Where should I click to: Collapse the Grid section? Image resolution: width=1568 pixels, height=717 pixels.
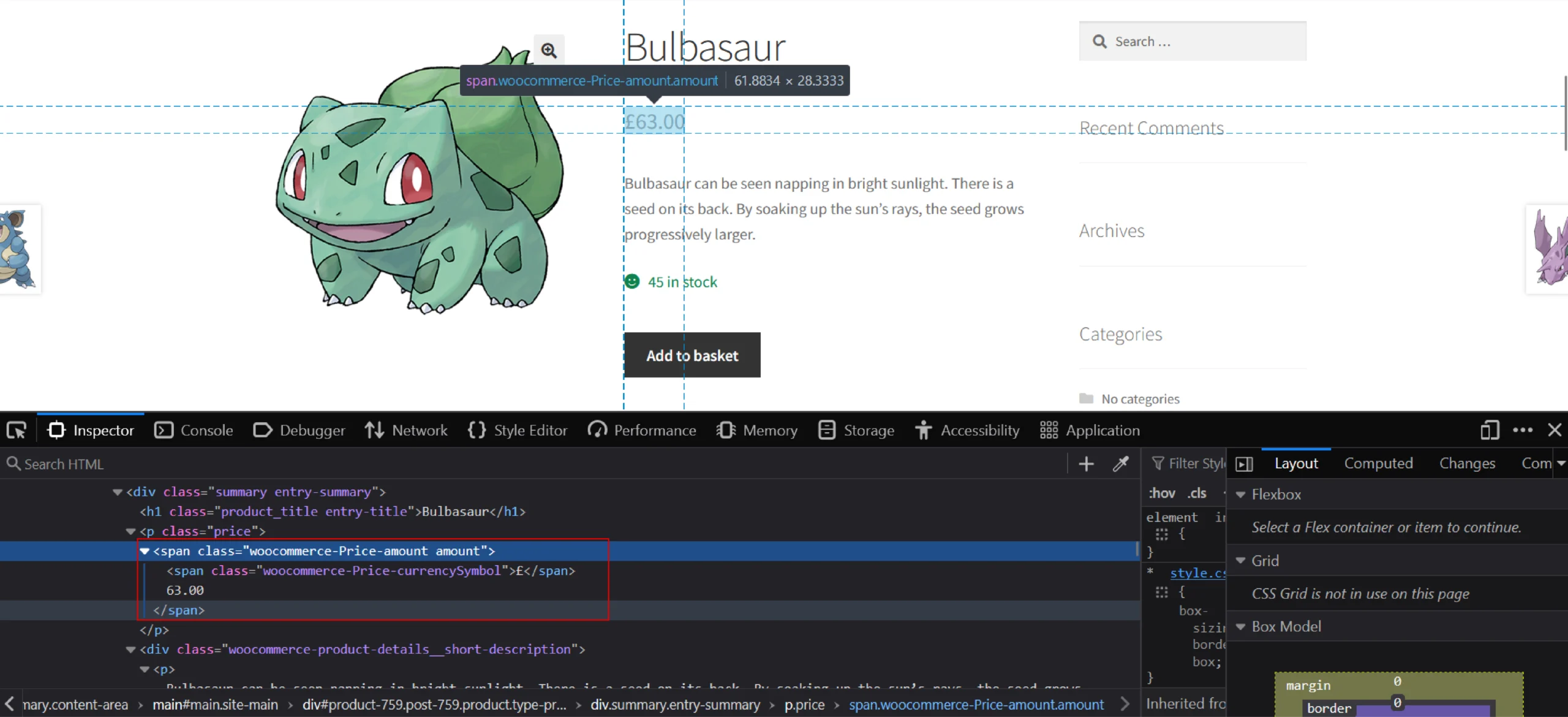pos(1240,561)
